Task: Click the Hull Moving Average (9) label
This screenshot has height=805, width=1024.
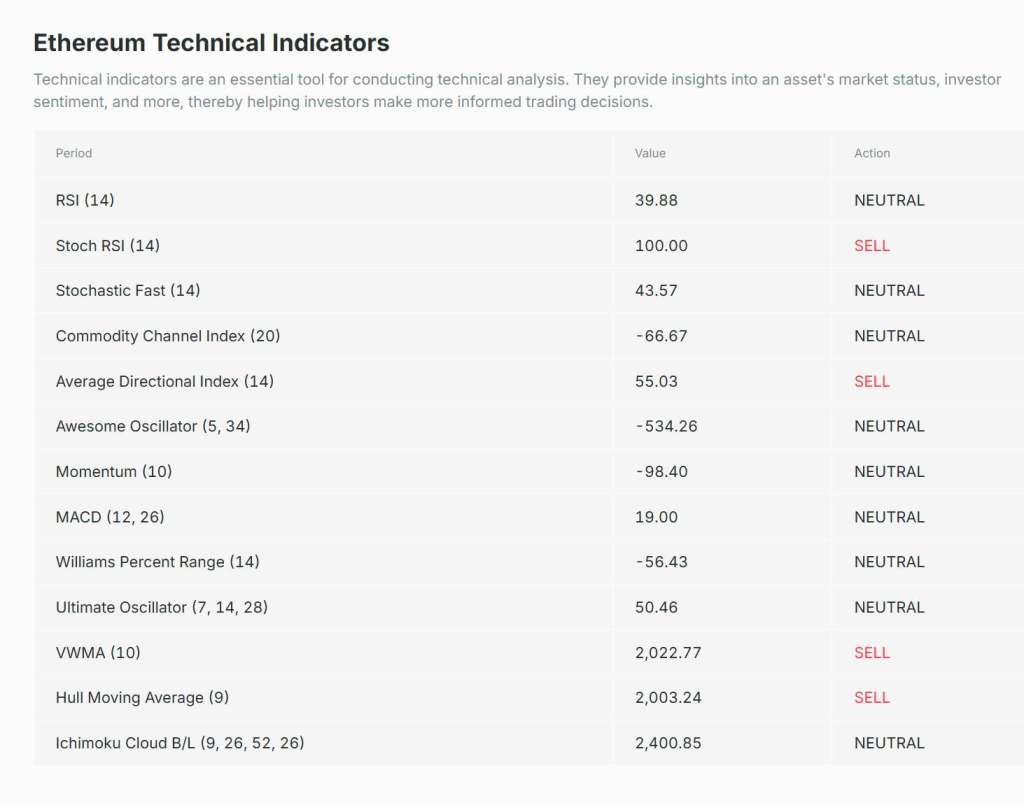Action: pos(142,697)
